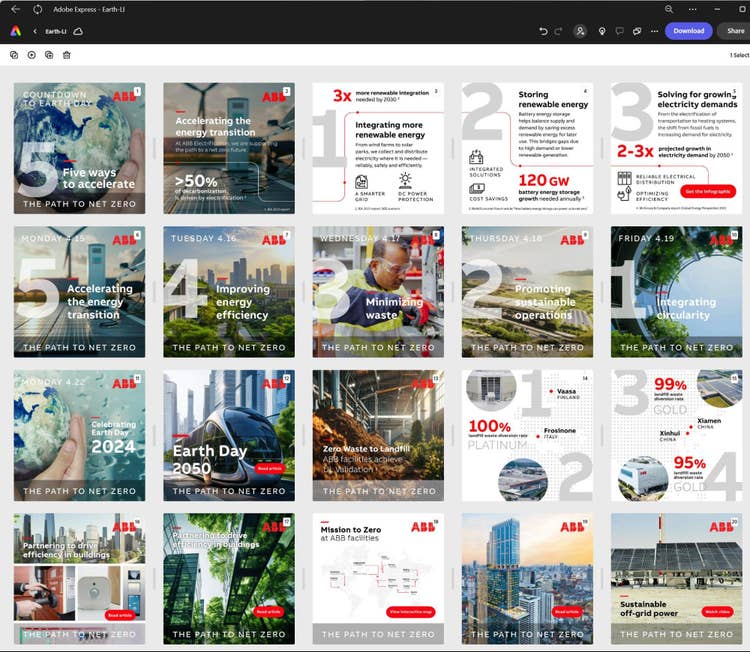Open the invite collaborators icon
The height and width of the screenshot is (652, 750).
point(580,31)
